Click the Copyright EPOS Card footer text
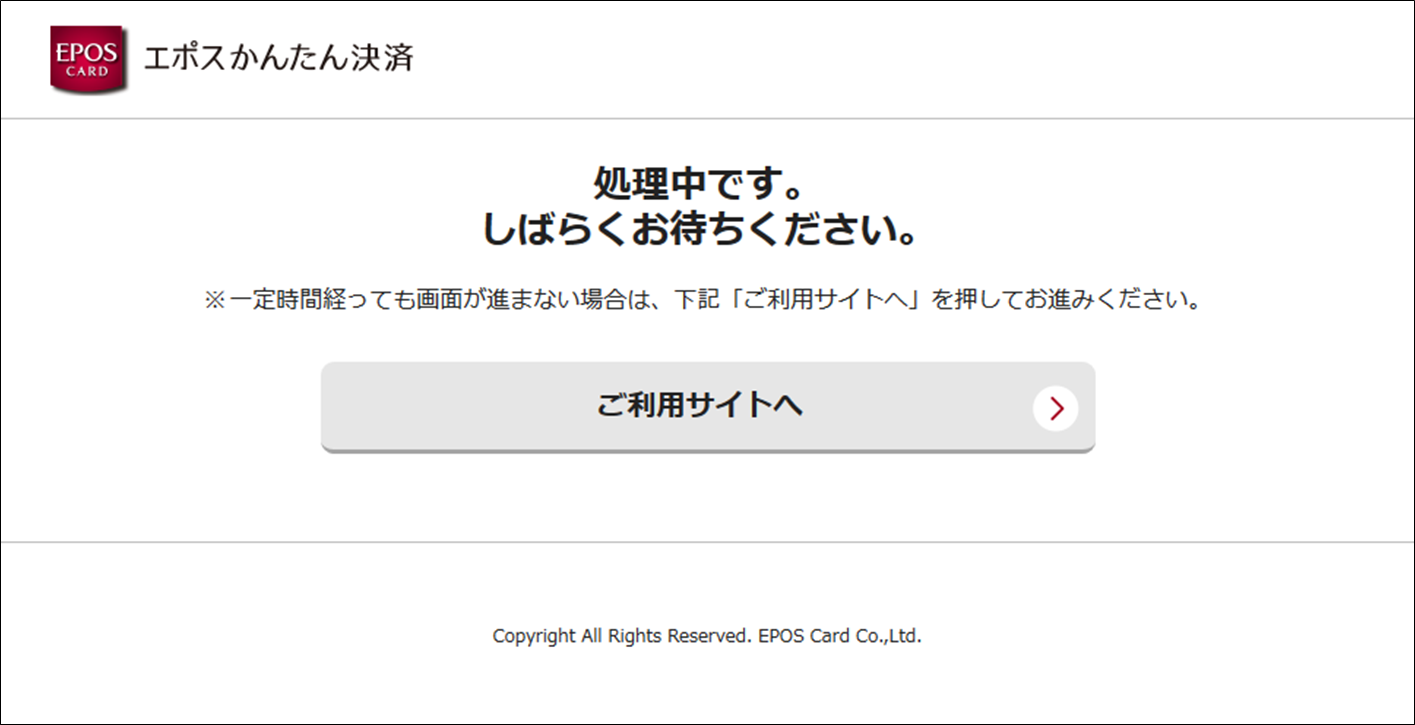 (707, 634)
